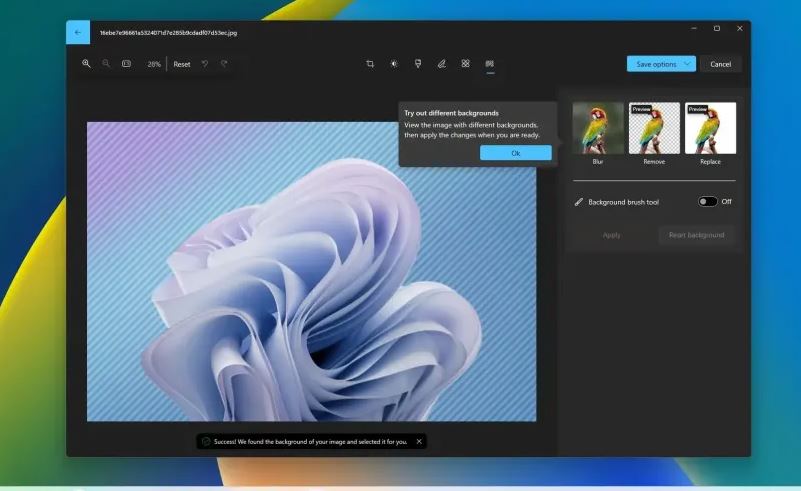801x491 pixels.
Task: Expand the Save options dropdown arrow
Action: tap(688, 64)
